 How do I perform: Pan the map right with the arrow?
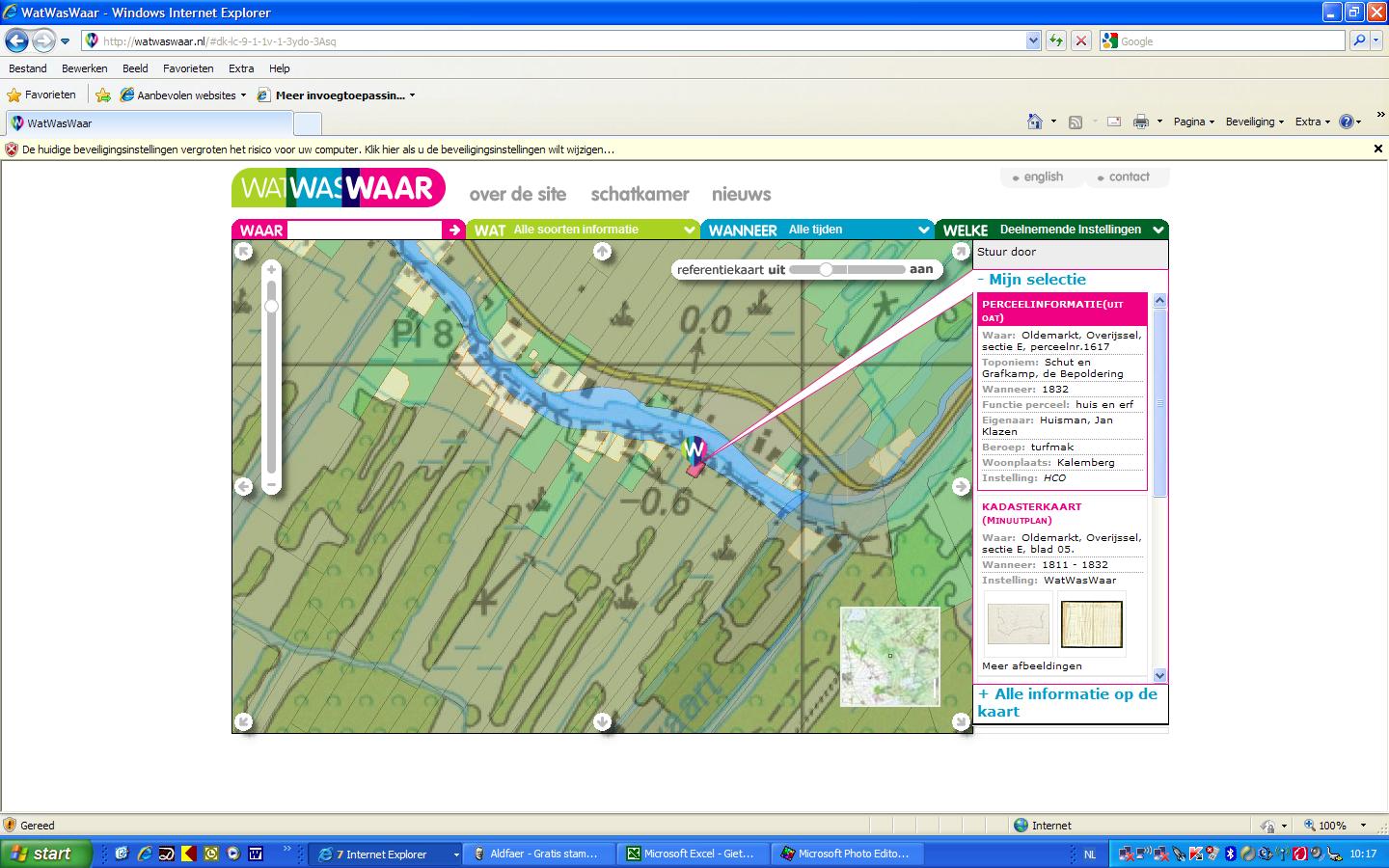click(x=961, y=486)
